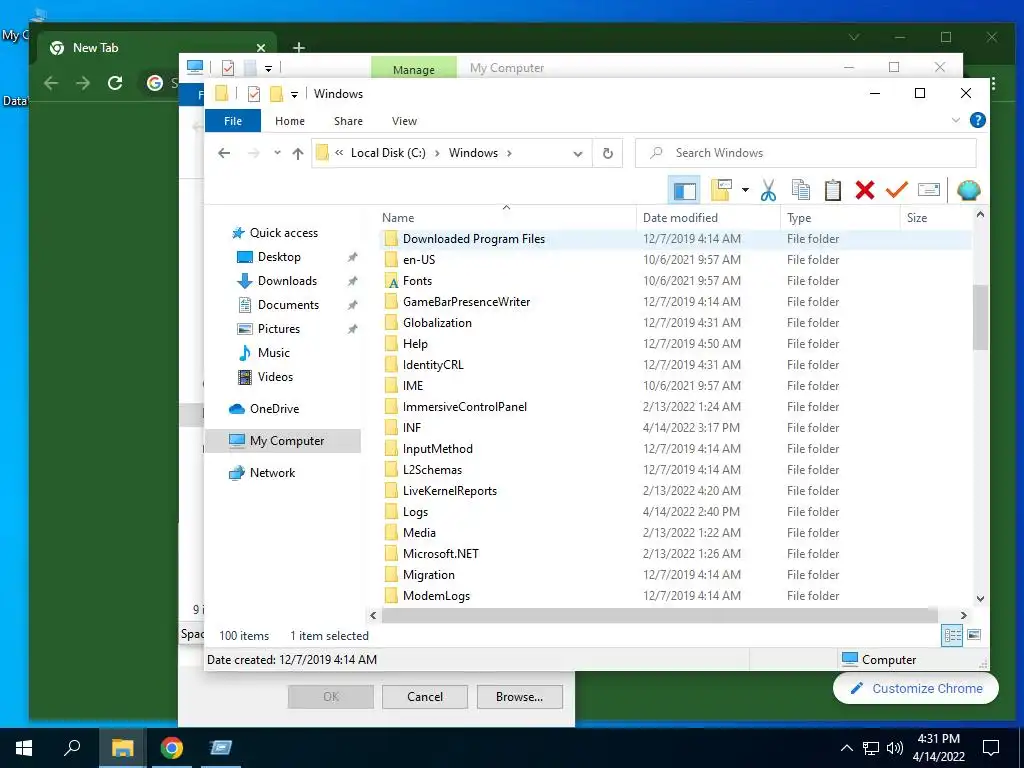Click Properties icon in My Computer title bar
This screenshot has height=768, width=1024.
pos(228,67)
